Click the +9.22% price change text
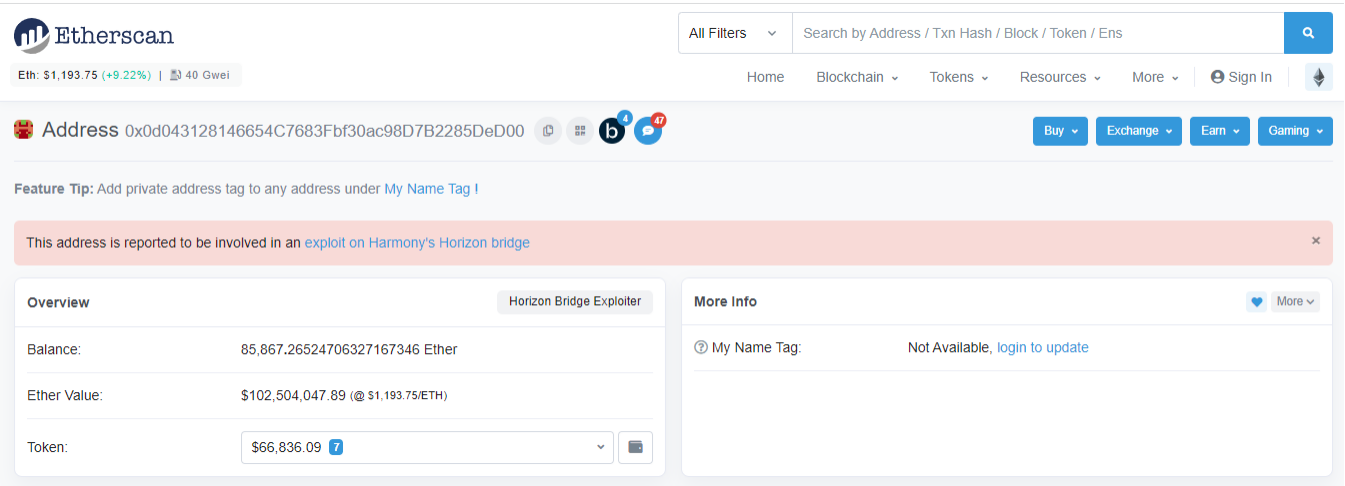Image resolution: width=1345 pixels, height=486 pixels. [x=126, y=75]
